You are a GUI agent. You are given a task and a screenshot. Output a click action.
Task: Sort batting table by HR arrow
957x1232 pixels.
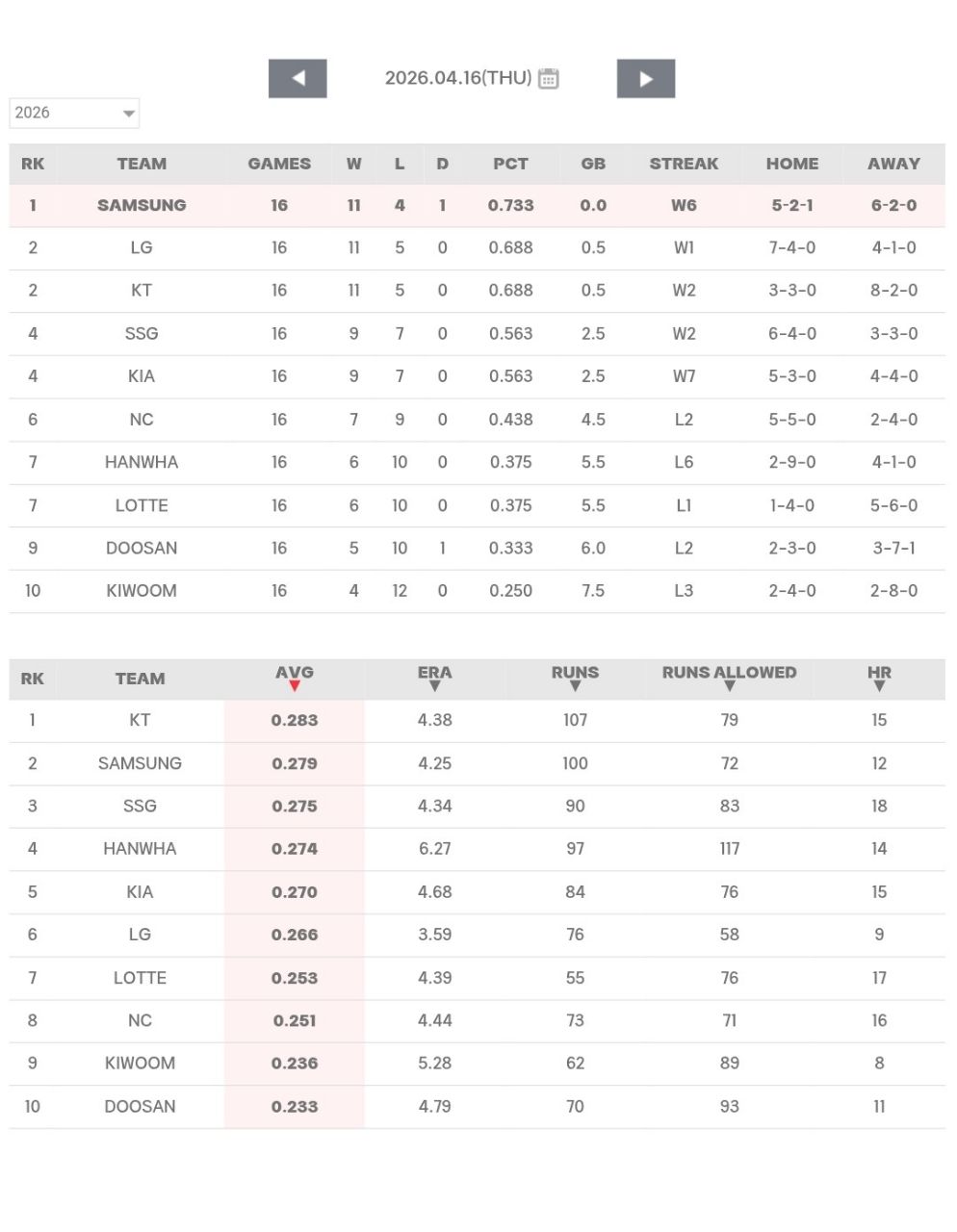pos(879,685)
